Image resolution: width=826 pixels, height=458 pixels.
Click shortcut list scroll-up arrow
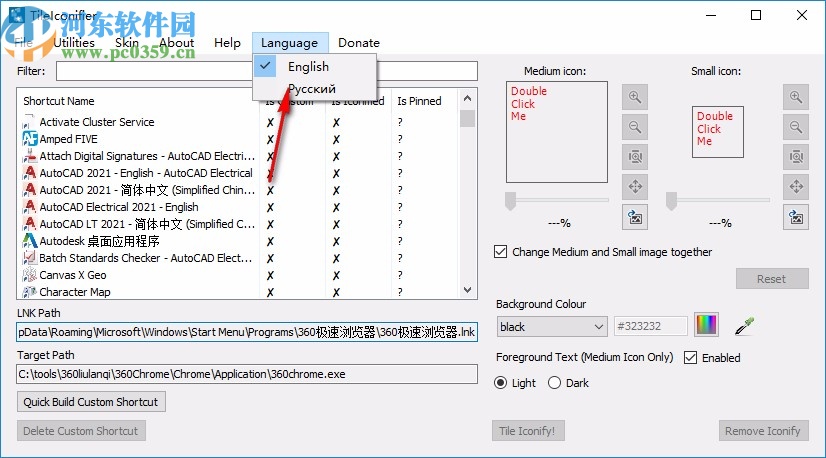tap(467, 99)
